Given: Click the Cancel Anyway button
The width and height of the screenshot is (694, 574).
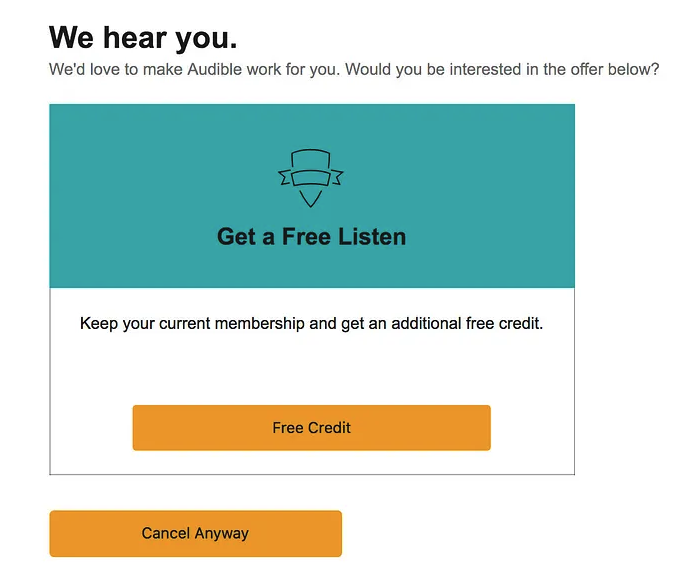Looking at the screenshot, I should 196,533.
